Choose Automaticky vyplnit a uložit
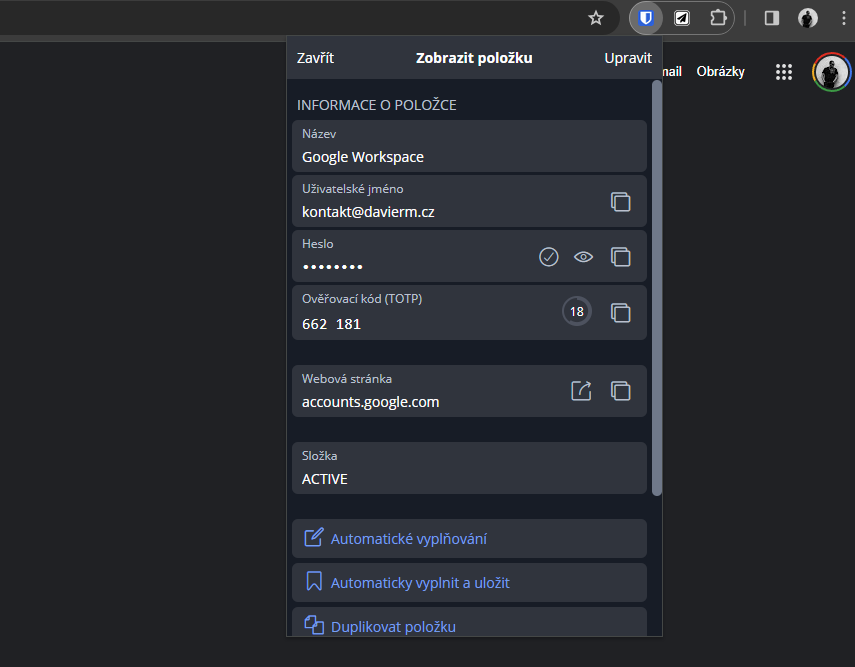 click(x=469, y=582)
